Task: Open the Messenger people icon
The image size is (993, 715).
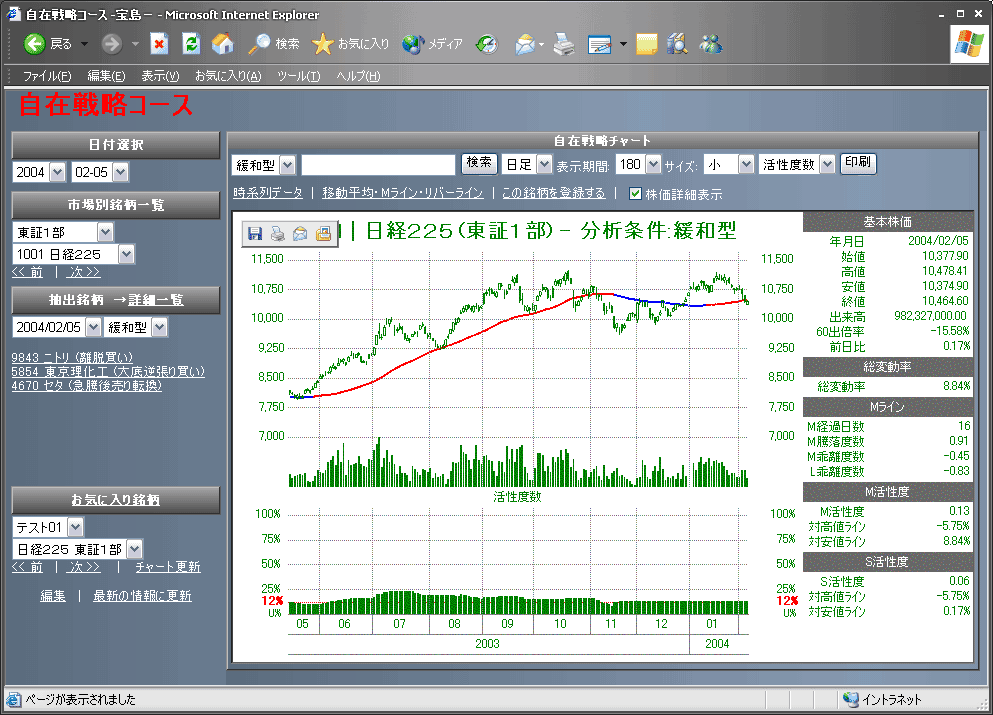Action: click(x=711, y=44)
